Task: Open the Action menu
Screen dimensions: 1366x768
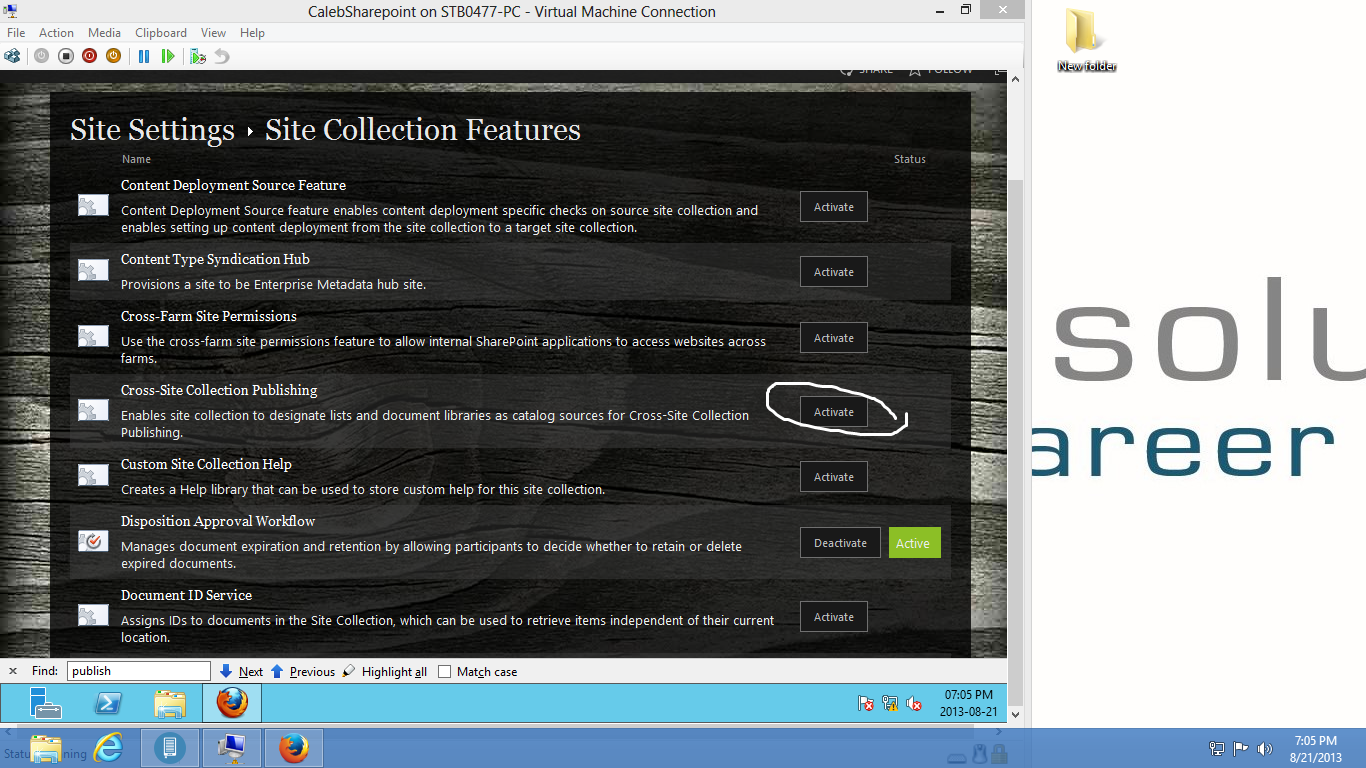Action: point(56,33)
